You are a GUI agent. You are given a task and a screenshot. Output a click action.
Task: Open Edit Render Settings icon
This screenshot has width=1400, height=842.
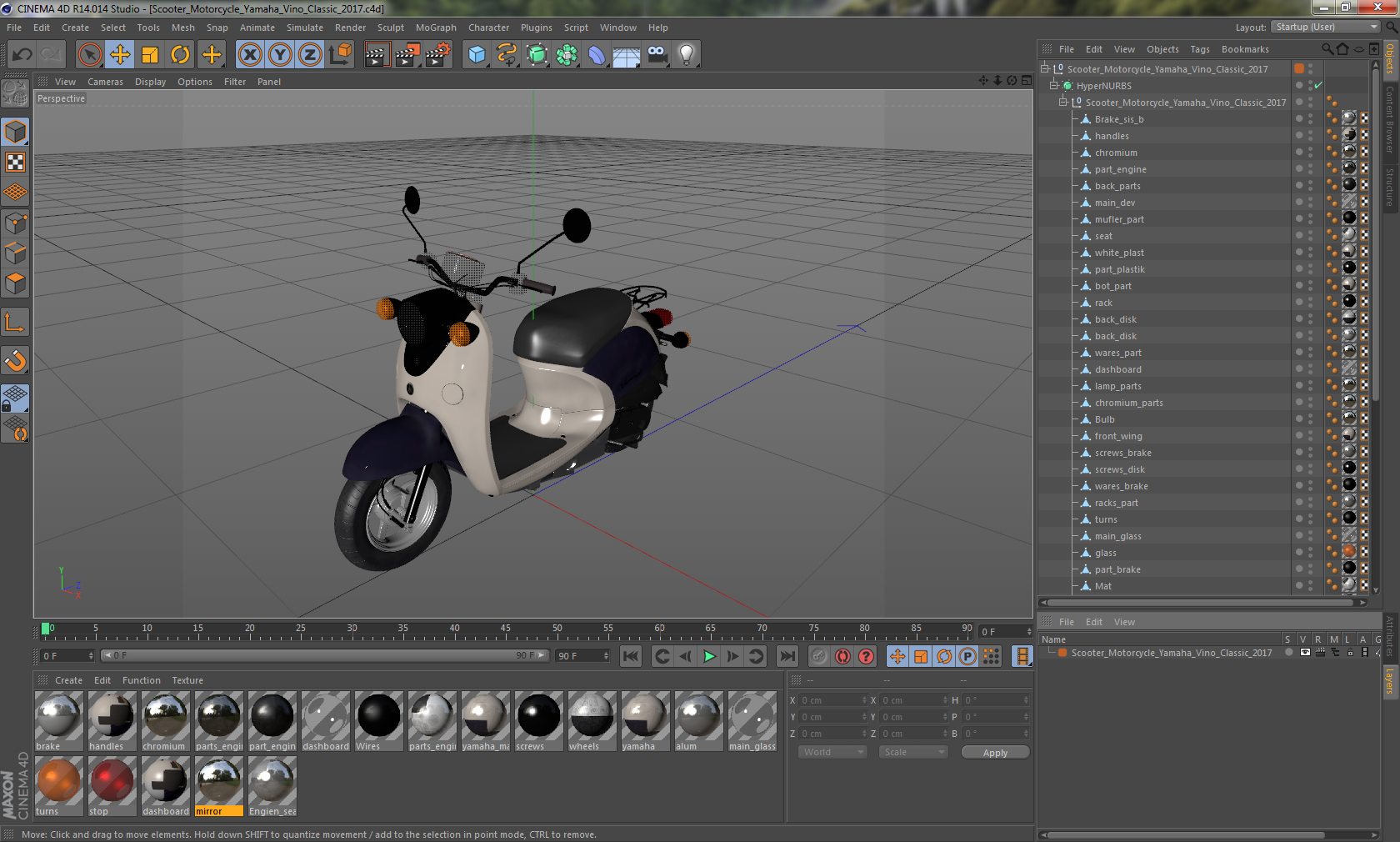[437, 55]
